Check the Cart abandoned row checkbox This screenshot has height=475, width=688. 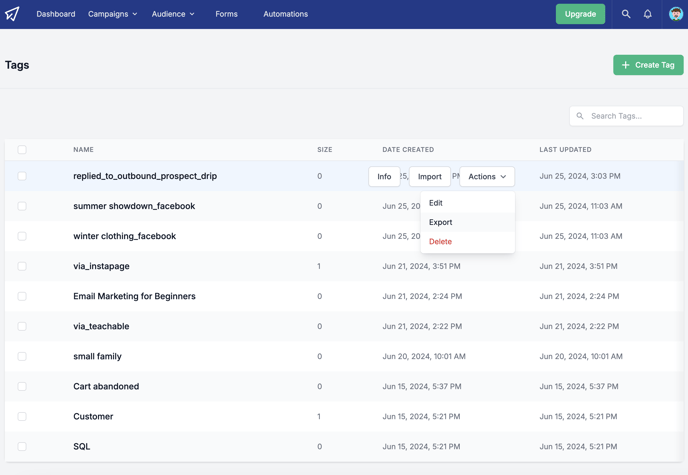tap(22, 386)
